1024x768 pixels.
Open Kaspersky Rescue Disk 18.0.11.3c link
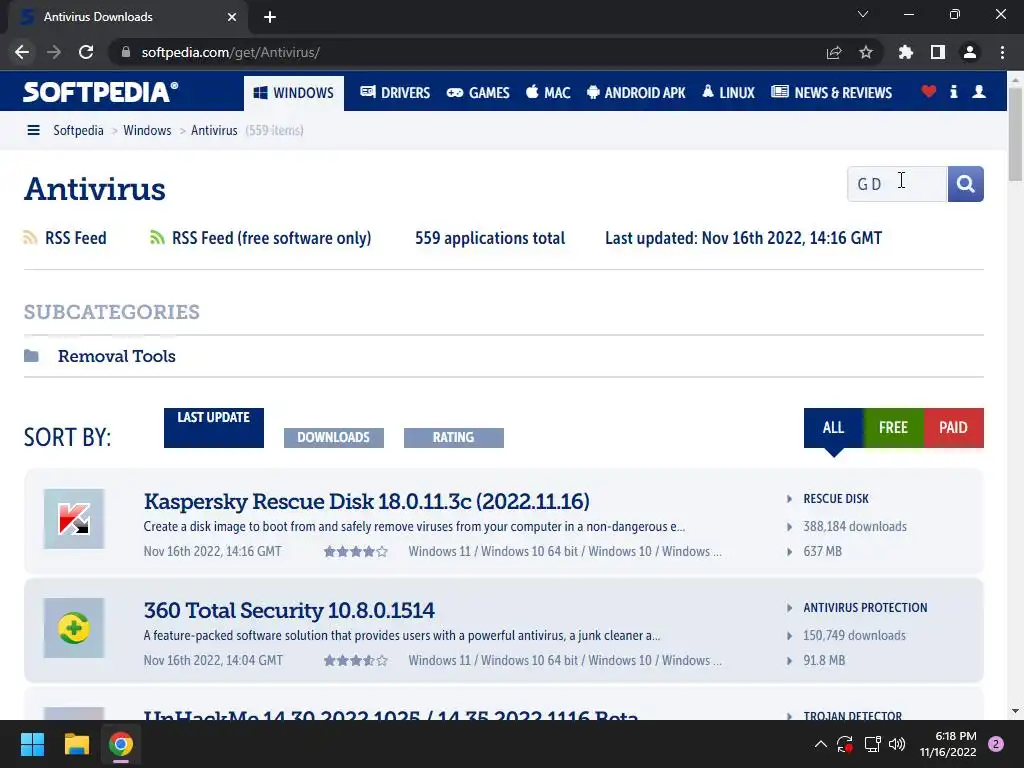click(x=366, y=502)
